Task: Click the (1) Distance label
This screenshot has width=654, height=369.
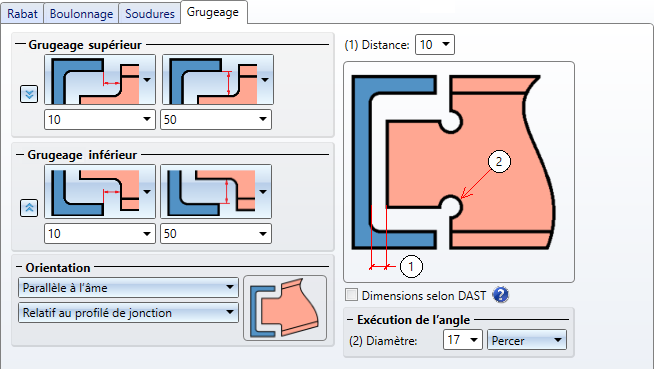Action: pos(377,45)
